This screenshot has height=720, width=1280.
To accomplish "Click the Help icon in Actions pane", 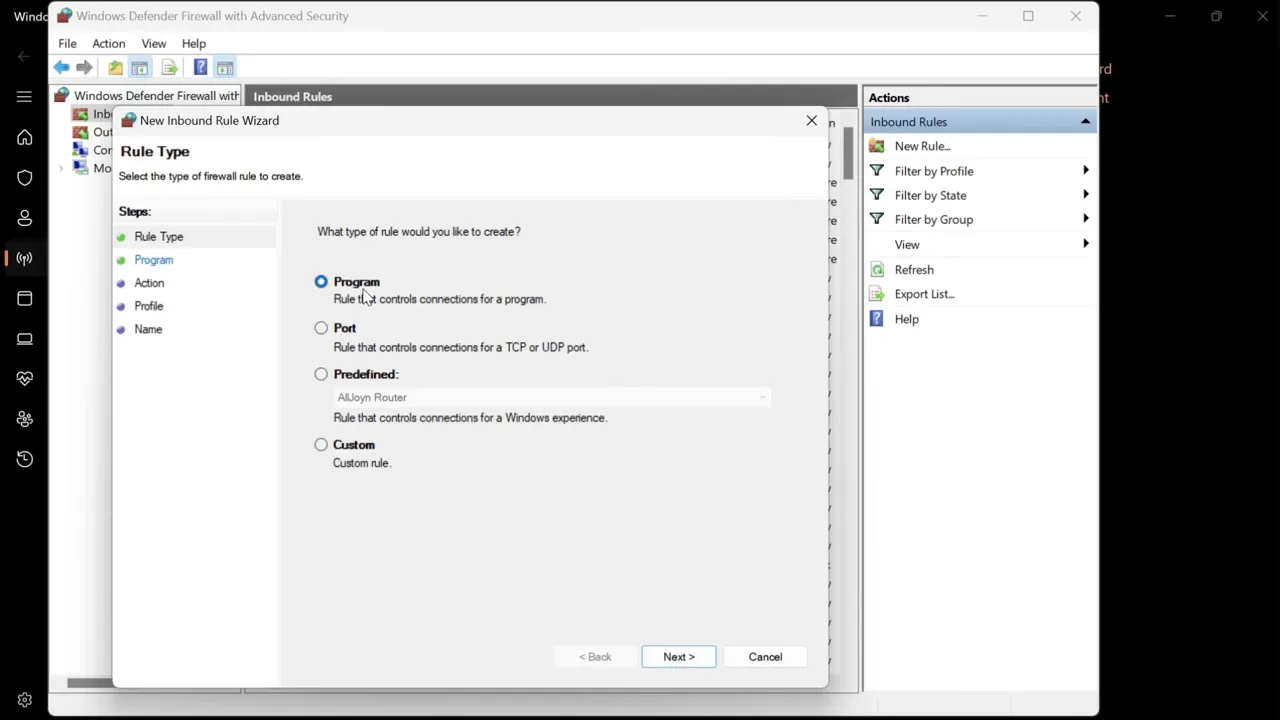I will click(x=877, y=319).
